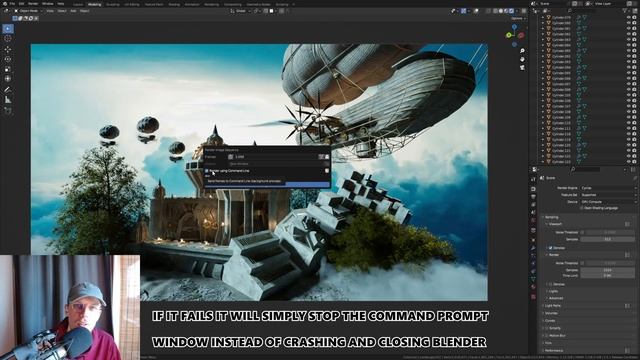Select the Rotate tool
This screenshot has height=360, width=640.
(x=8, y=59)
